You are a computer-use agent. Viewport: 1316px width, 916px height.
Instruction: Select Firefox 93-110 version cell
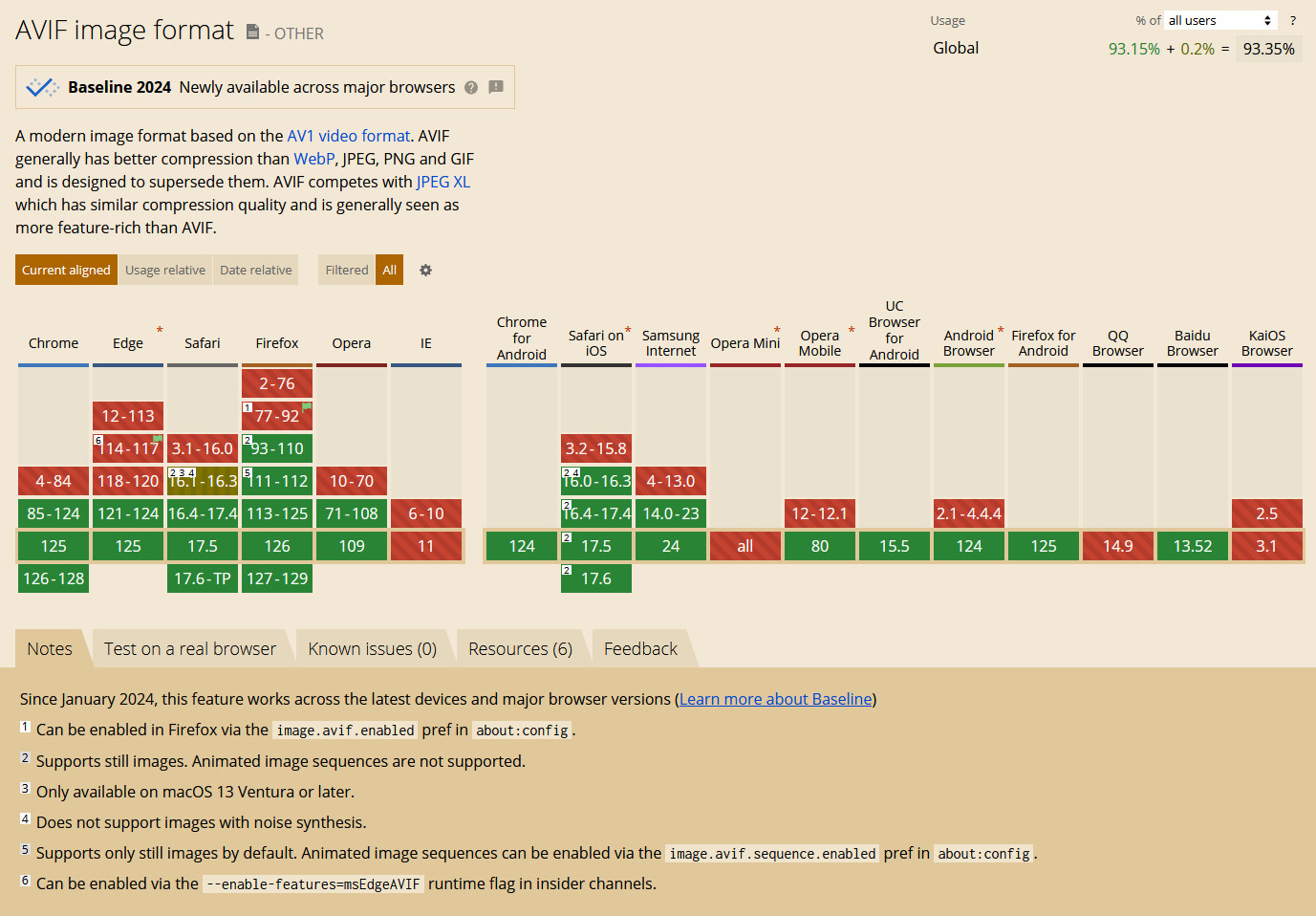[277, 448]
